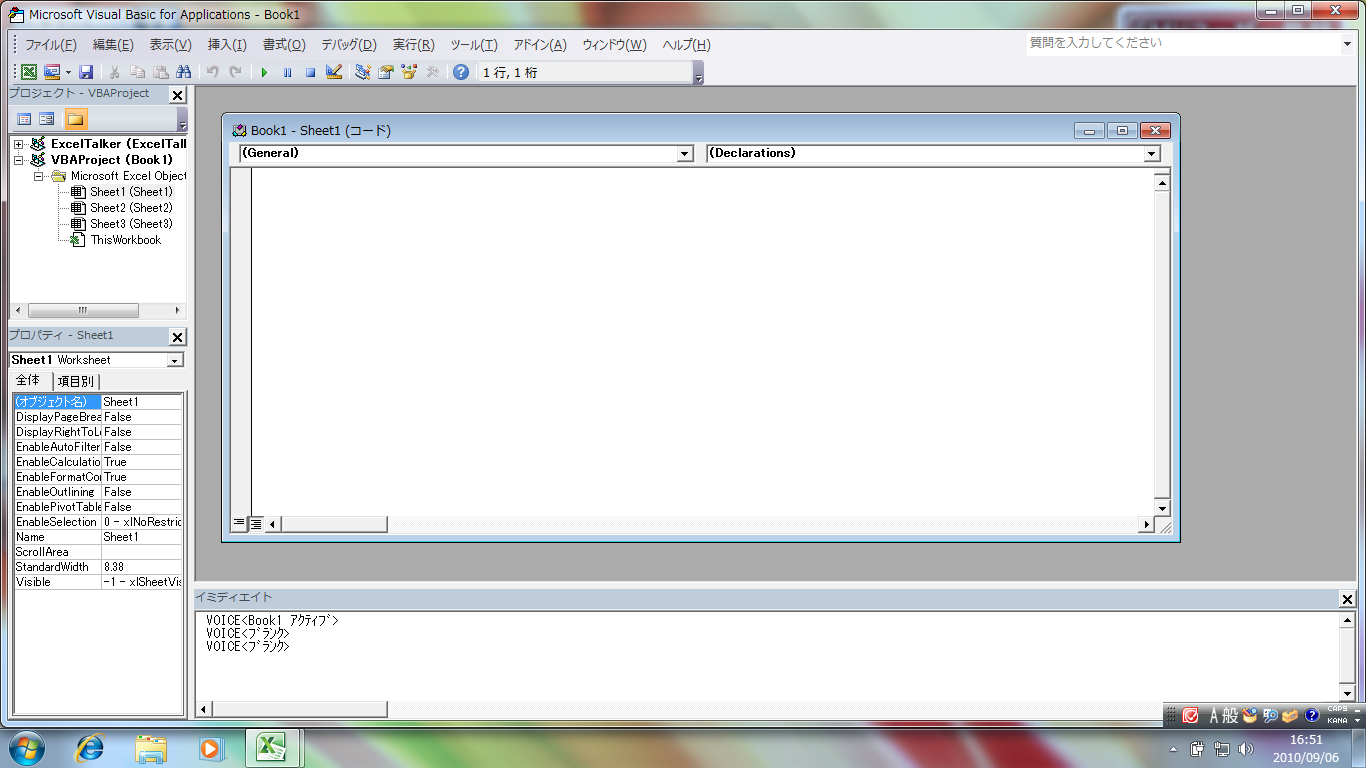Toggle Design Mode icon in toolbar
The image size is (1366, 768).
334,72
